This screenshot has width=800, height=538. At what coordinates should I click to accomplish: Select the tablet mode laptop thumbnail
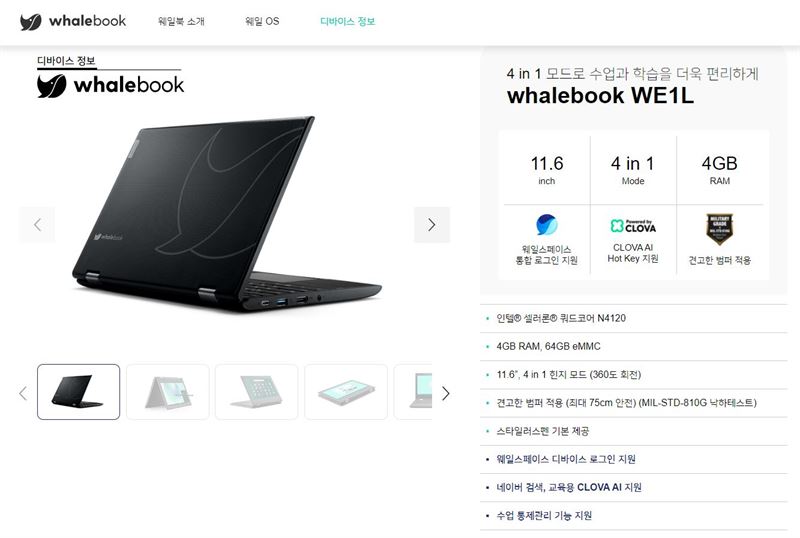[346, 392]
